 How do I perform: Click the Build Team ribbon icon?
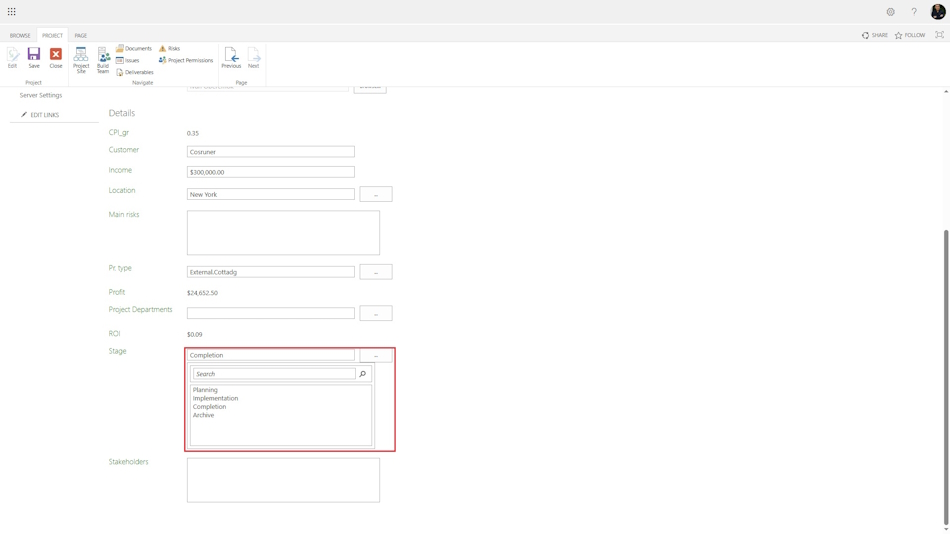(x=103, y=60)
